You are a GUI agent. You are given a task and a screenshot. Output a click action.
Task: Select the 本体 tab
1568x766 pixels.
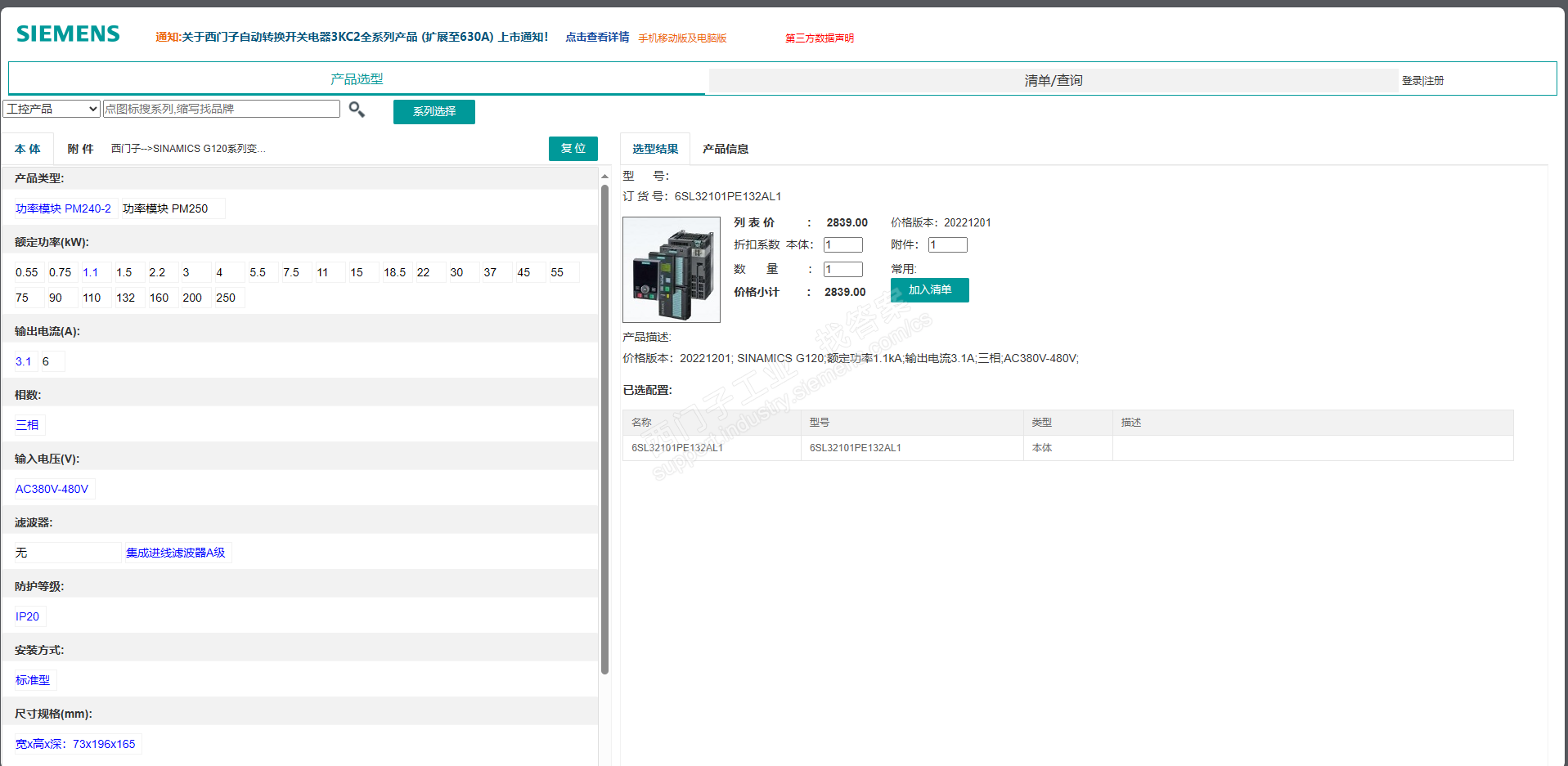(28, 149)
